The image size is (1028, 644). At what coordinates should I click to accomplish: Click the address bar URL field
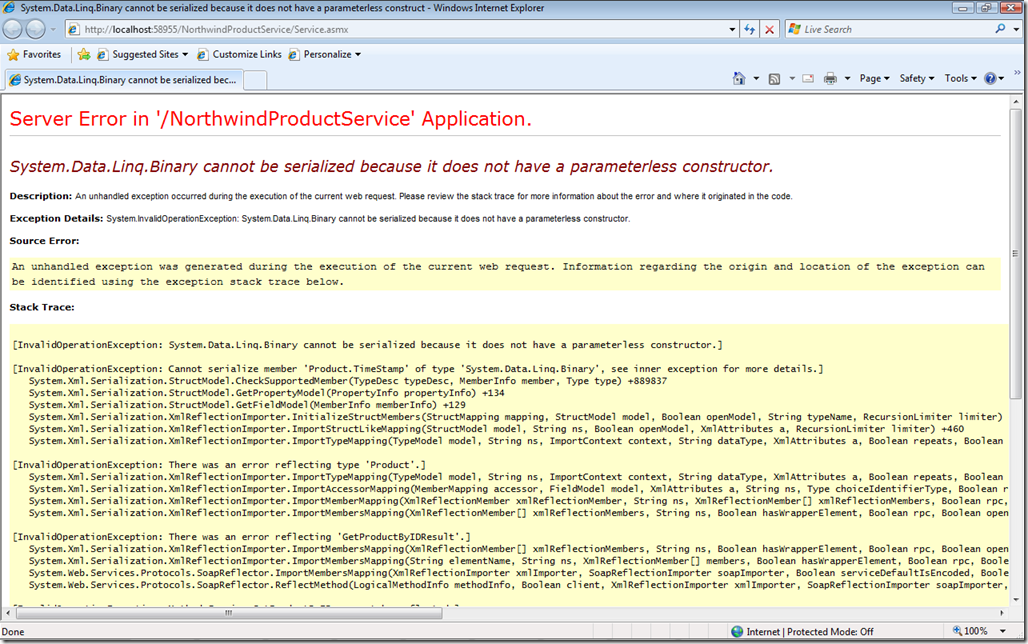pos(397,30)
